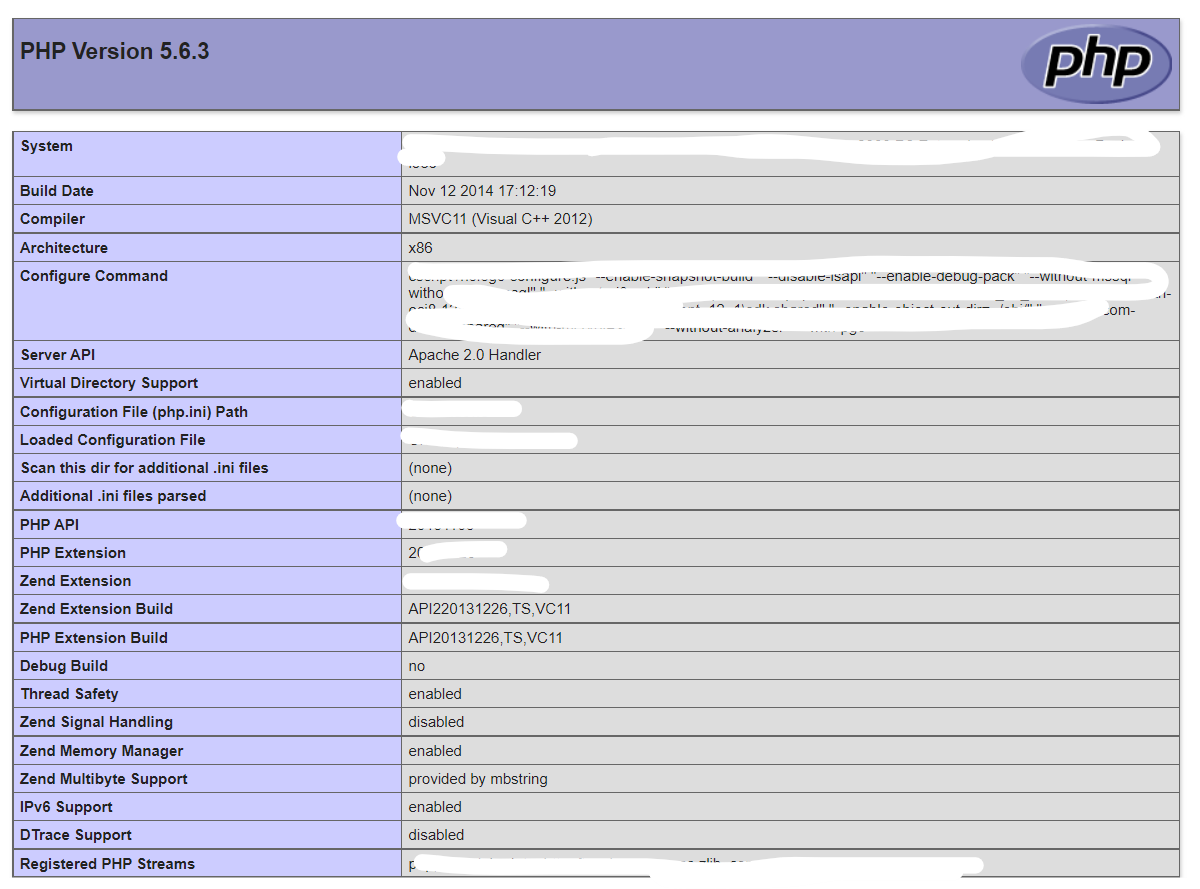The width and height of the screenshot is (1200, 889).
Task: Select disabled value for DTrace Support
Action: [437, 835]
